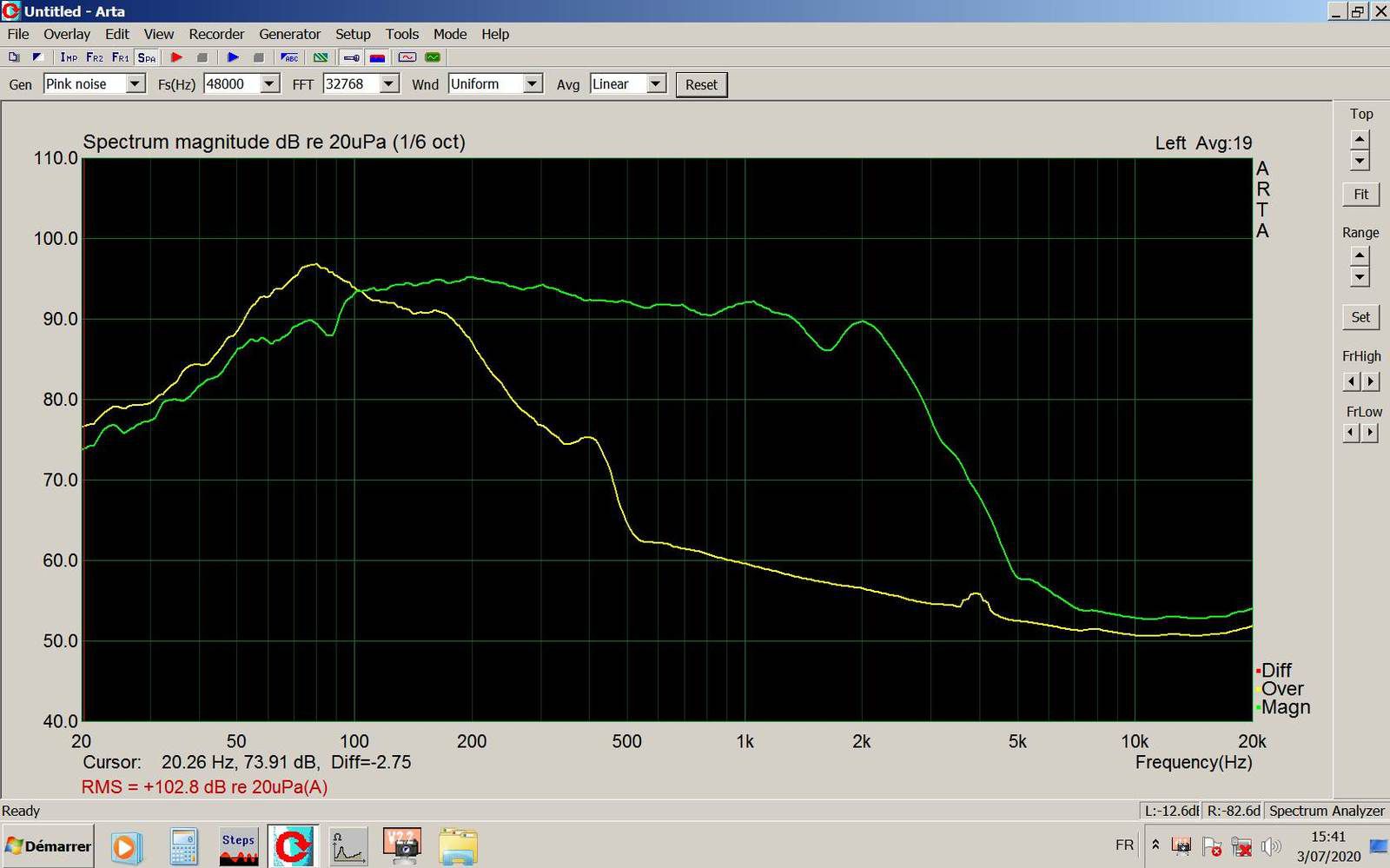Click the Over legend entry
Screen dimensions: 1390x868
(1280, 688)
